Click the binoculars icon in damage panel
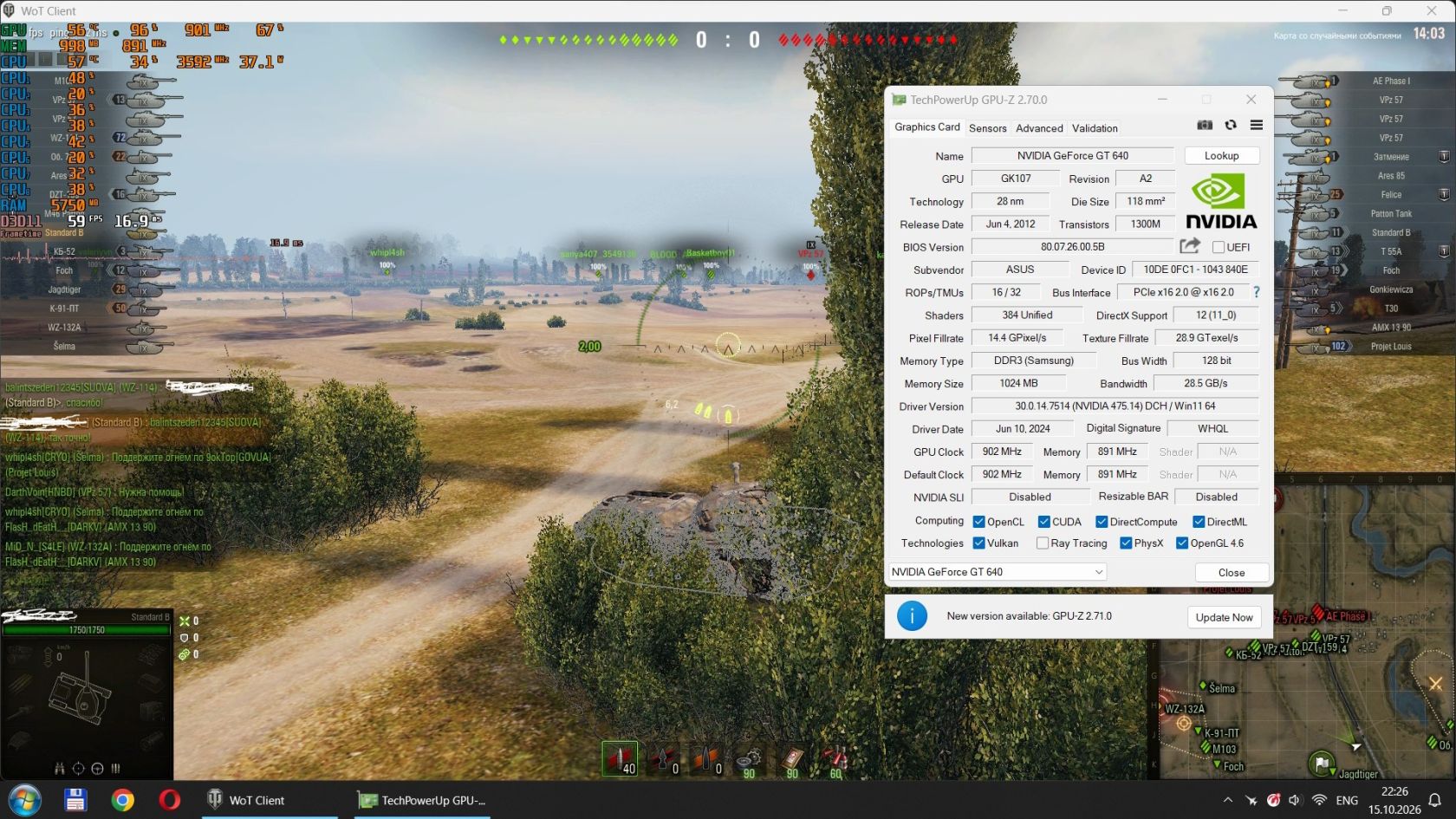This screenshot has width=1456, height=819. click(x=59, y=768)
